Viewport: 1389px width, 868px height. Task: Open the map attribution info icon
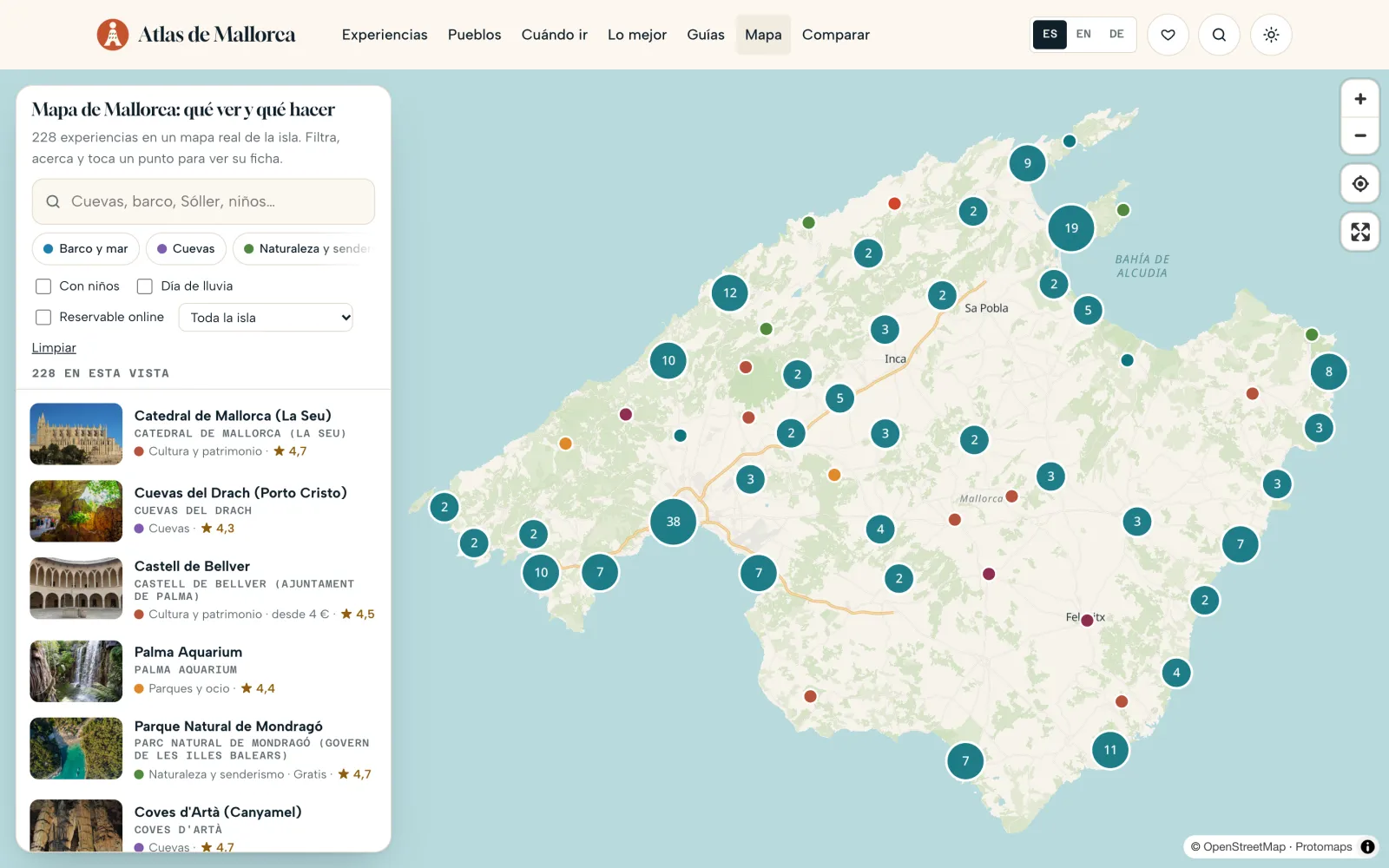pyautogui.click(x=1367, y=847)
